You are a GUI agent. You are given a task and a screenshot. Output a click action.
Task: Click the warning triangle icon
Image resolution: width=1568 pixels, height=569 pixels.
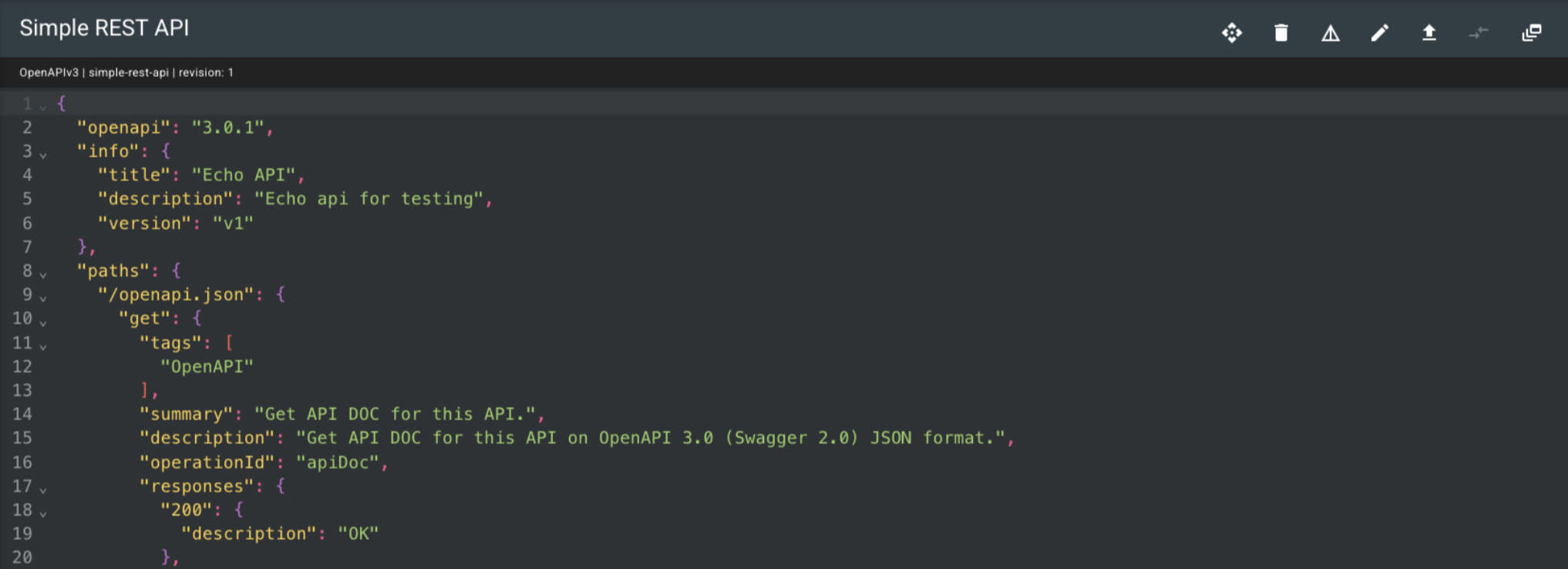tap(1331, 33)
